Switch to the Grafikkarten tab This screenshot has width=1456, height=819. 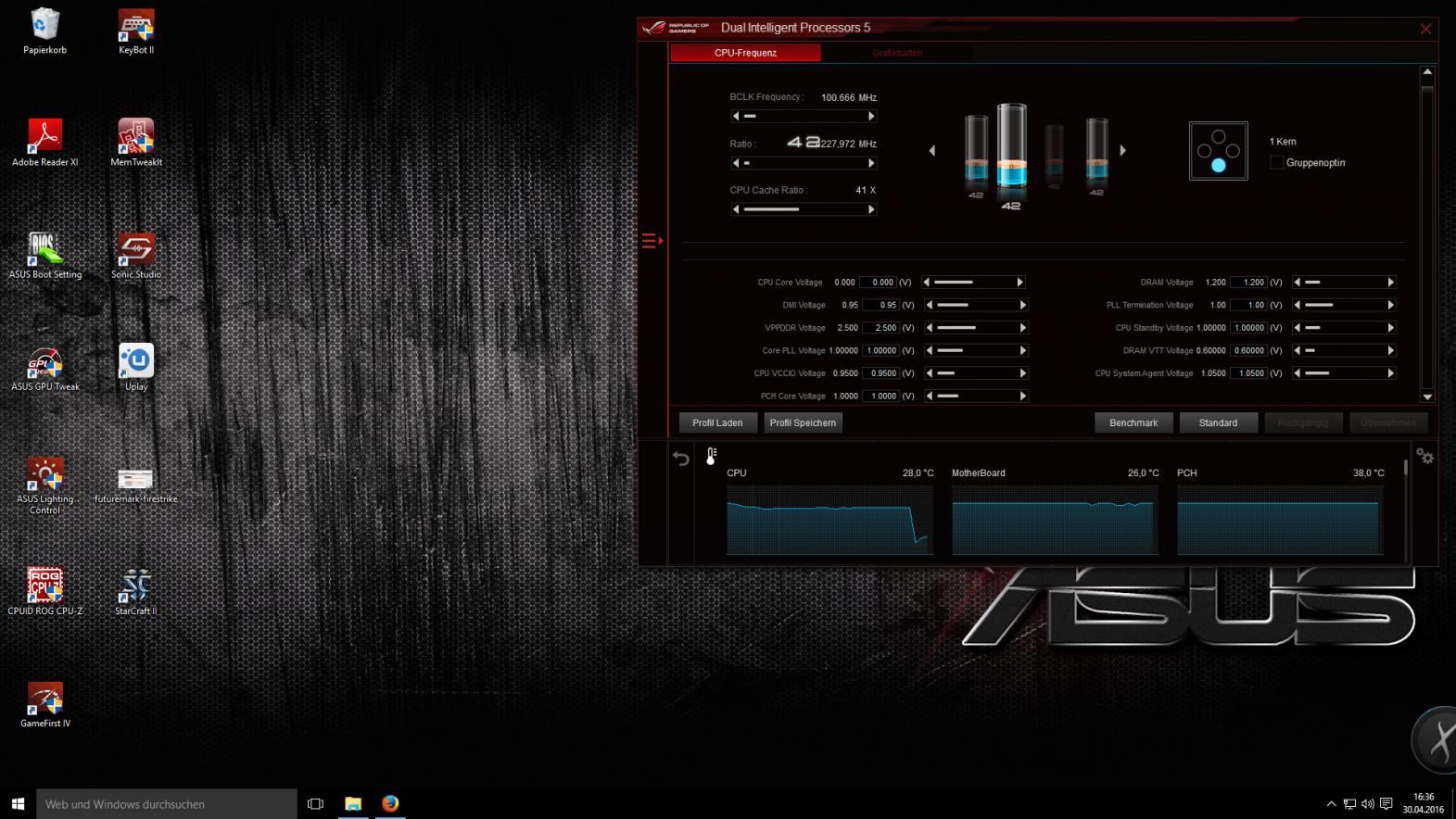click(897, 53)
